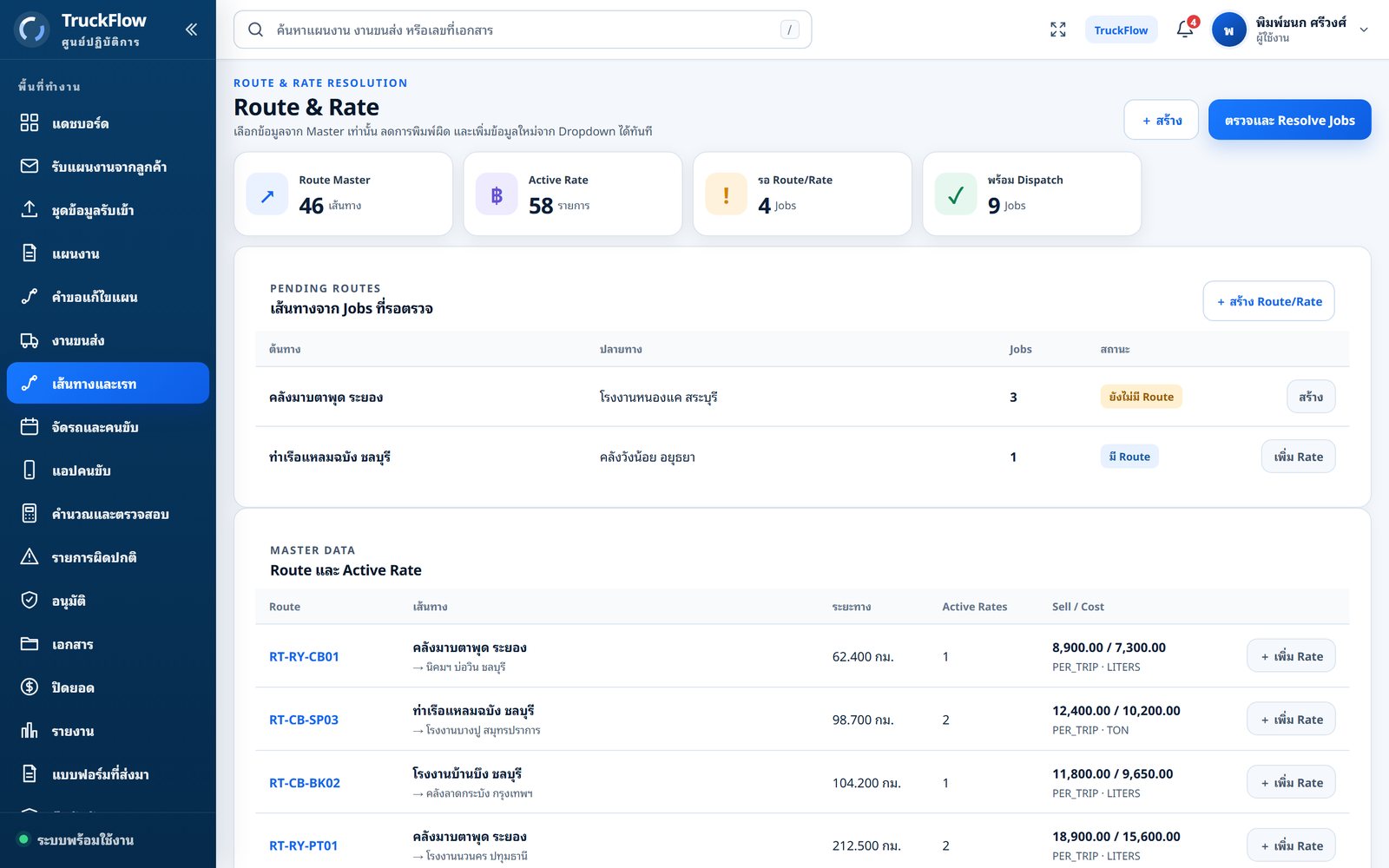Open แอปคนขับ phone icon
The width and height of the screenshot is (1389, 868).
coord(30,470)
